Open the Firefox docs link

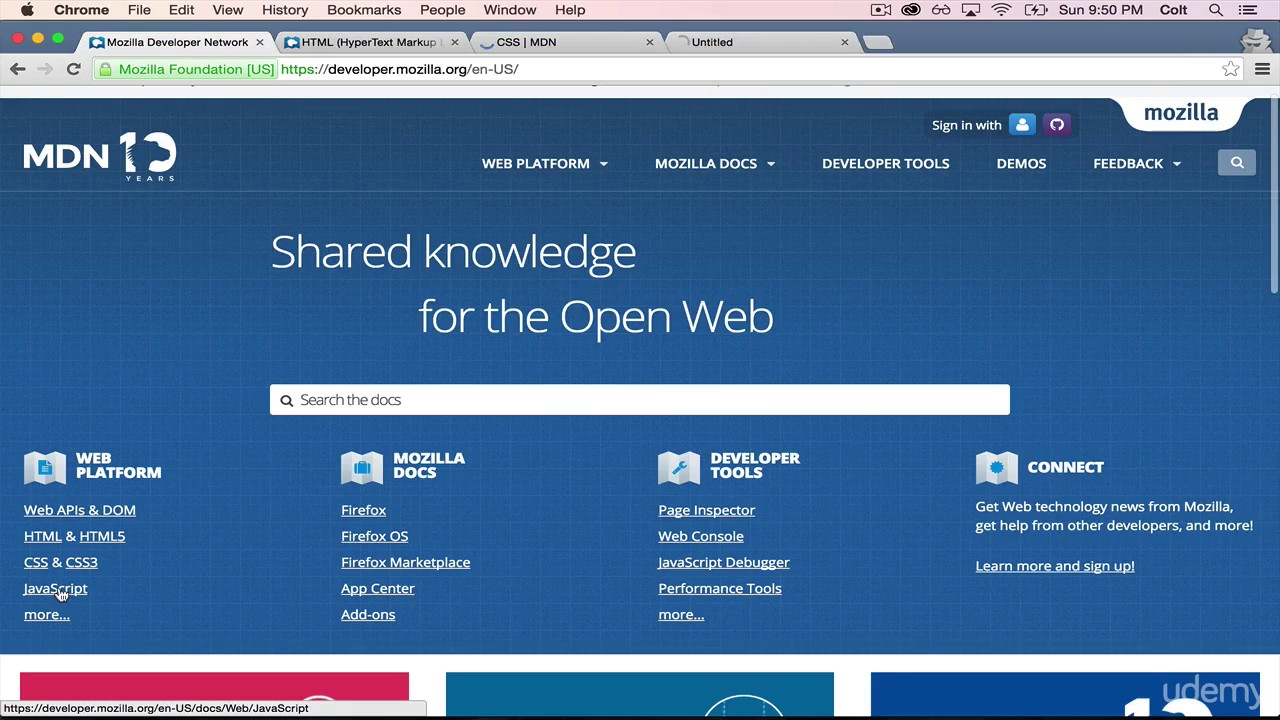tap(363, 510)
